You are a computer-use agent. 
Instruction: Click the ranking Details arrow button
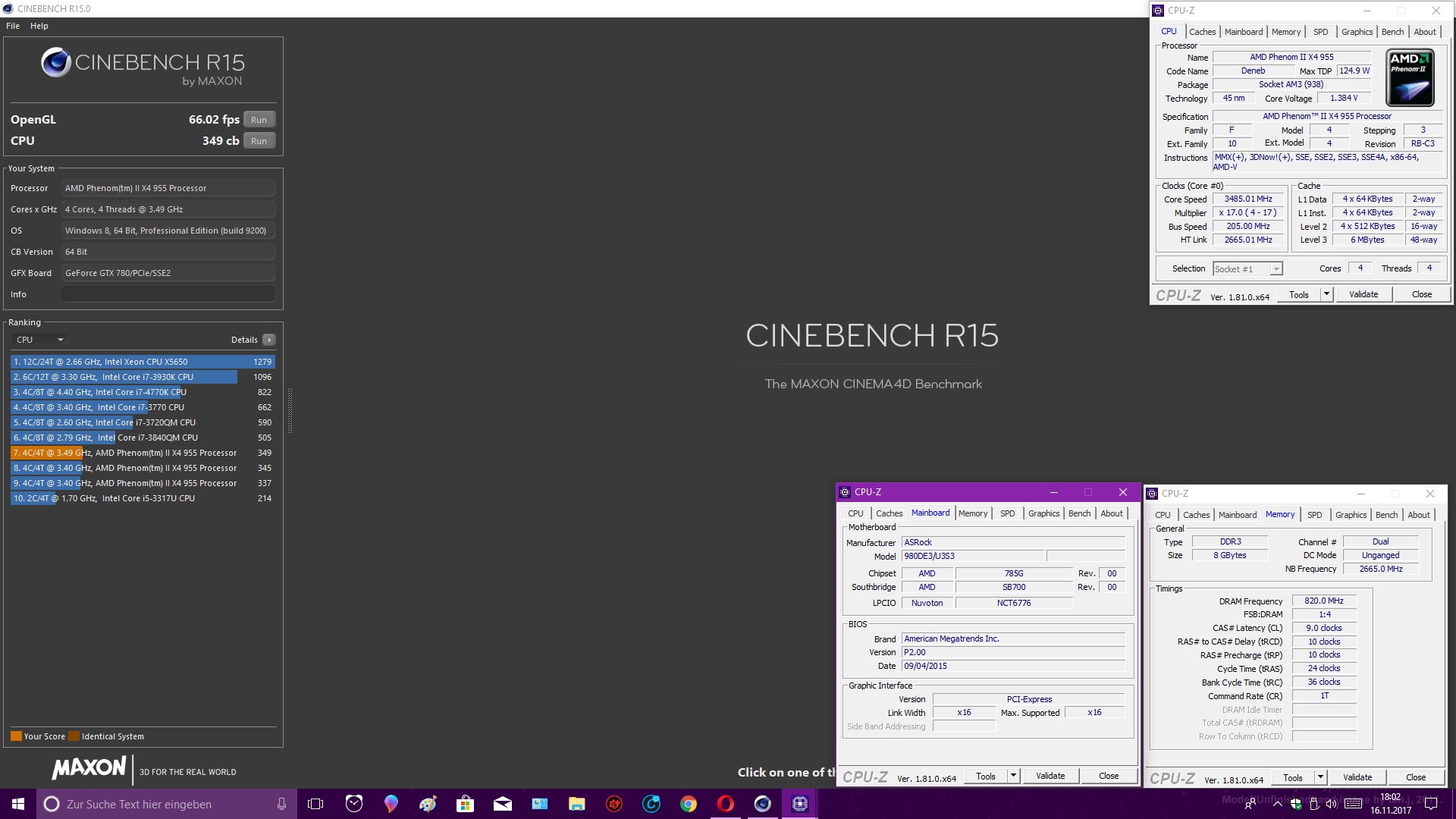(269, 340)
